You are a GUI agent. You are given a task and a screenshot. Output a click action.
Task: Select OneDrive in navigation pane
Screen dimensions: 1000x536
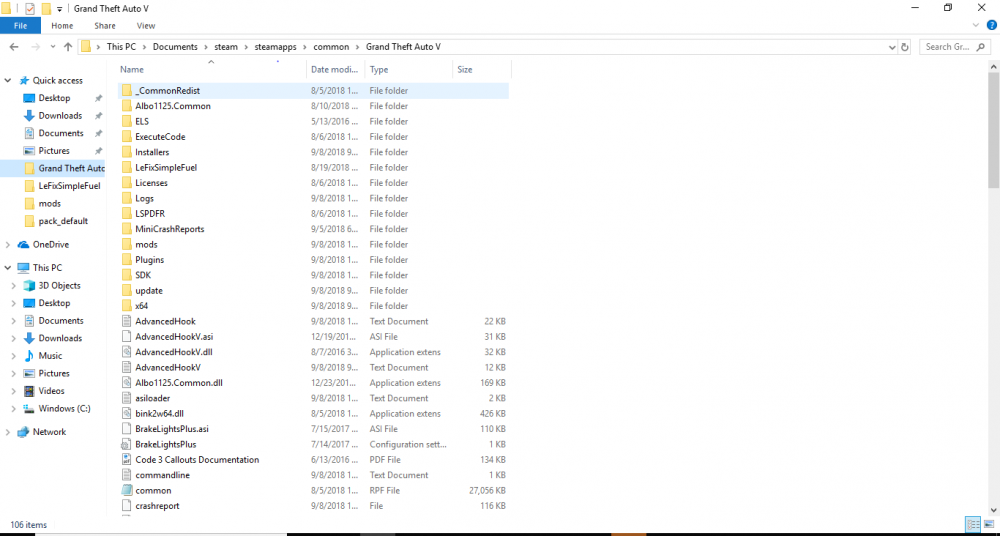click(x=50, y=244)
